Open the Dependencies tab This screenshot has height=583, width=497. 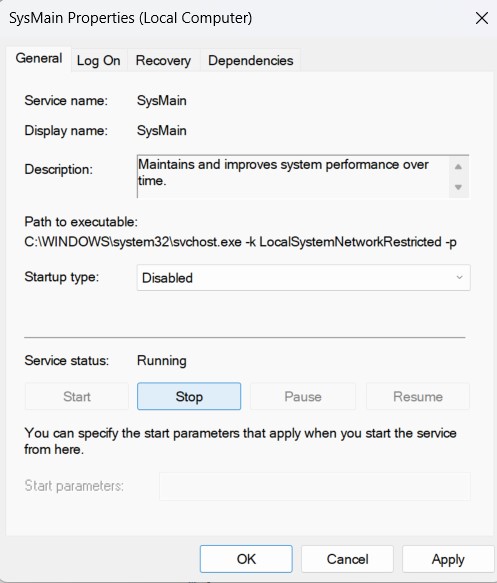click(x=251, y=61)
